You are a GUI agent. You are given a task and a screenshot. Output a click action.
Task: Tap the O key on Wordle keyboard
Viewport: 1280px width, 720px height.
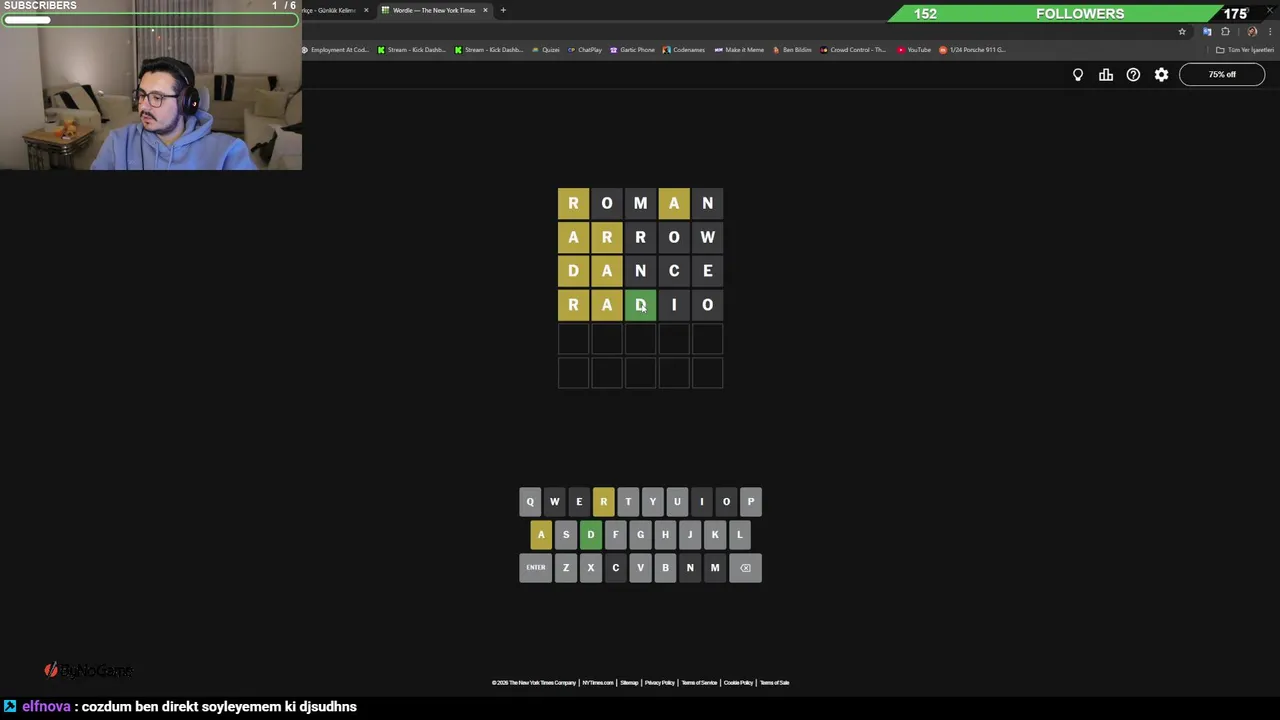pos(726,502)
